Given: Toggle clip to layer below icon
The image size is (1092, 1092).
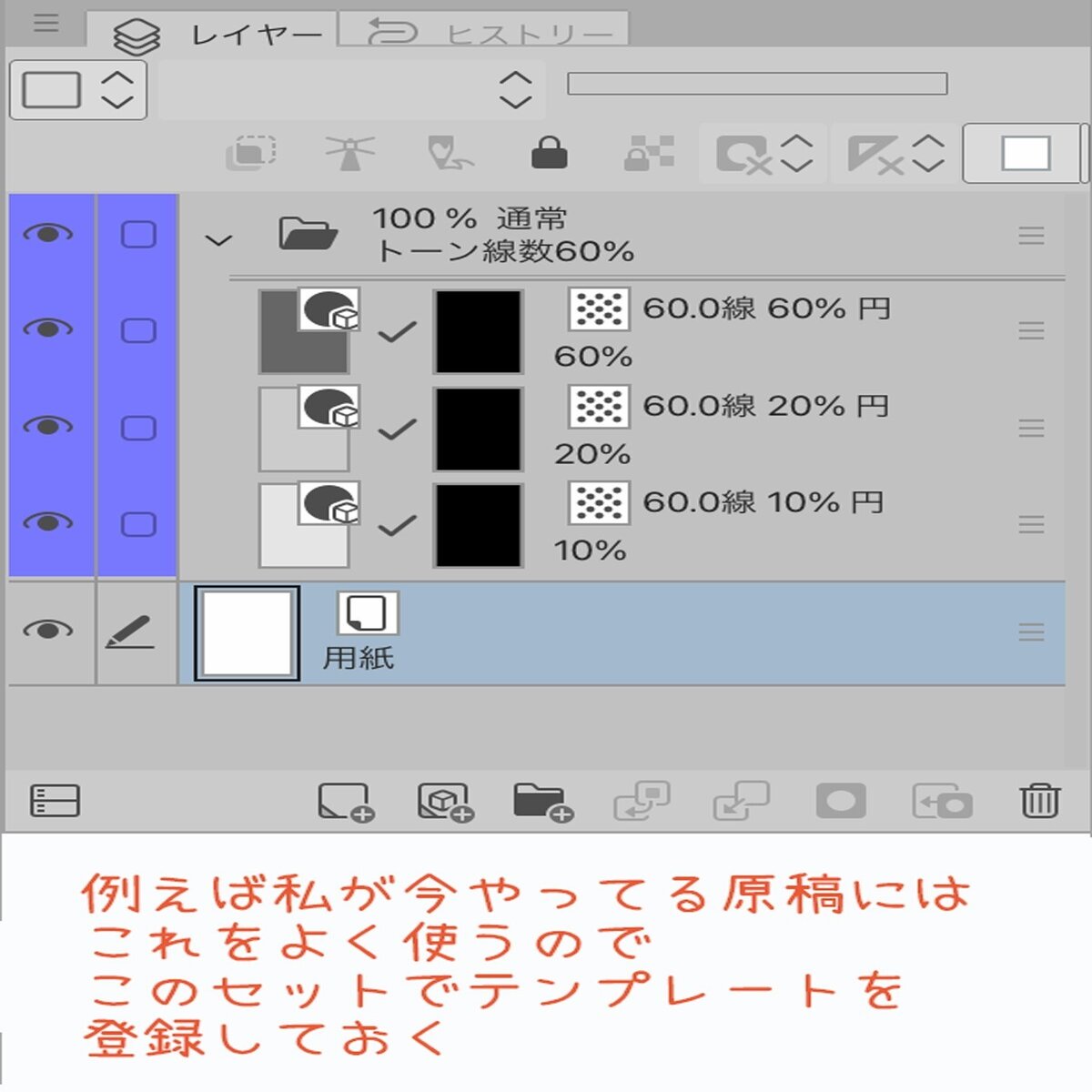Looking at the screenshot, I should point(251,152).
